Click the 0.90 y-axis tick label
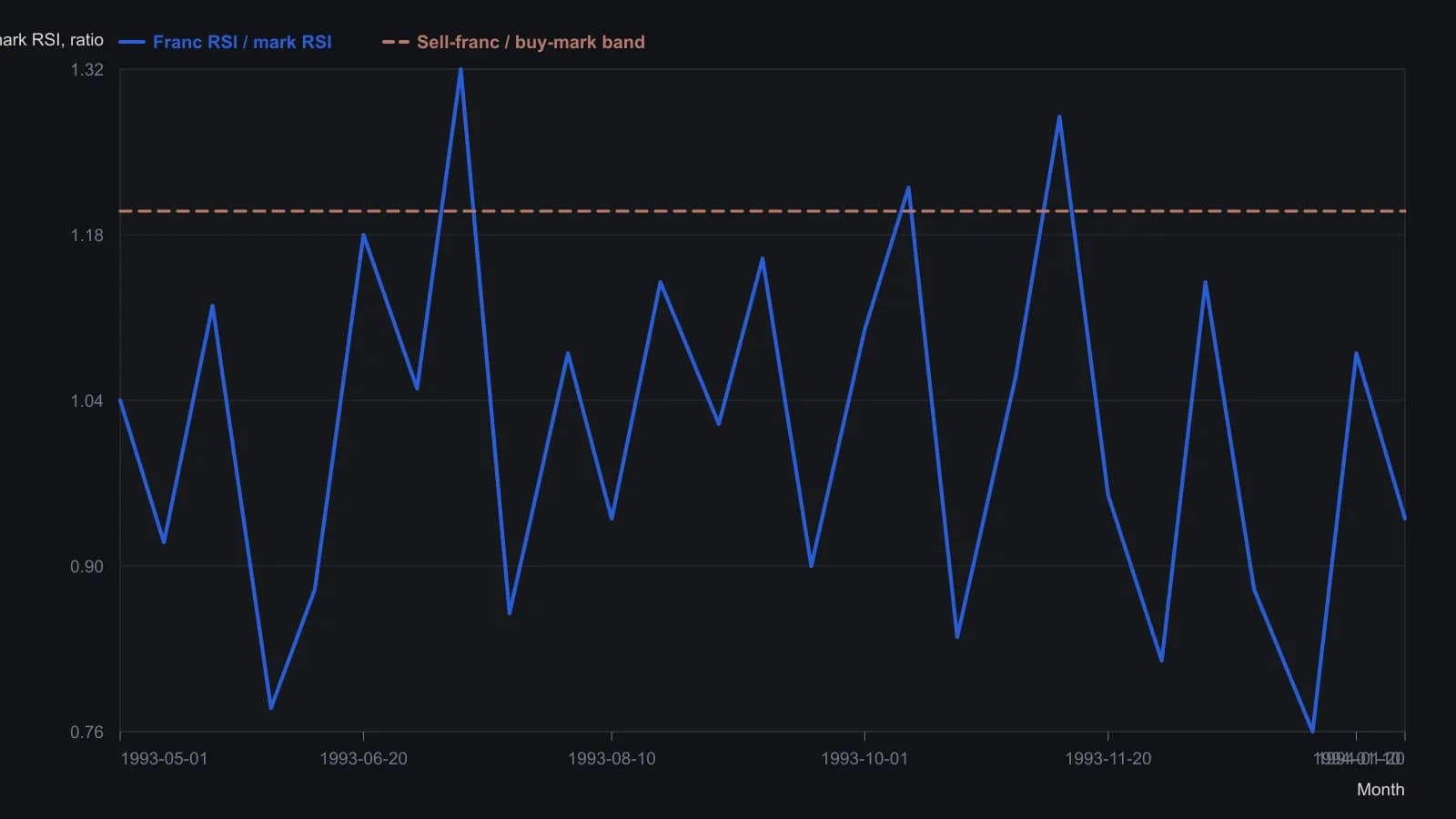 click(87, 567)
